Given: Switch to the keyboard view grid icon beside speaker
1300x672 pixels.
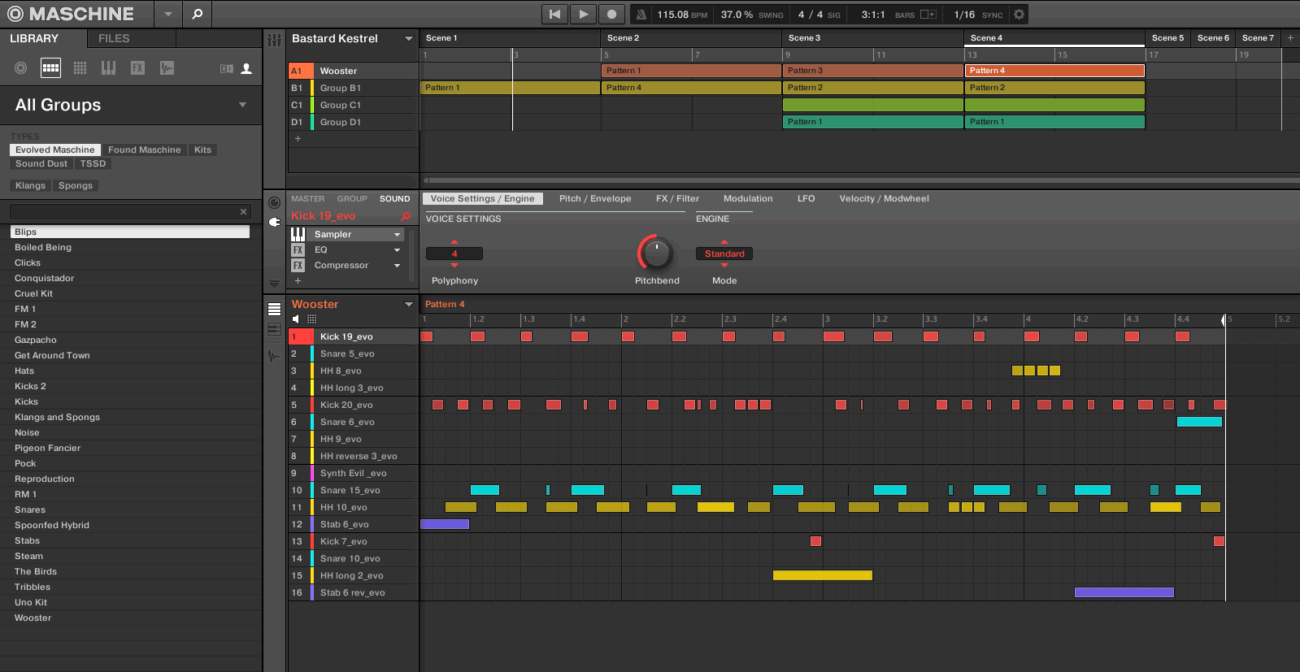Looking at the screenshot, I should click(x=312, y=319).
